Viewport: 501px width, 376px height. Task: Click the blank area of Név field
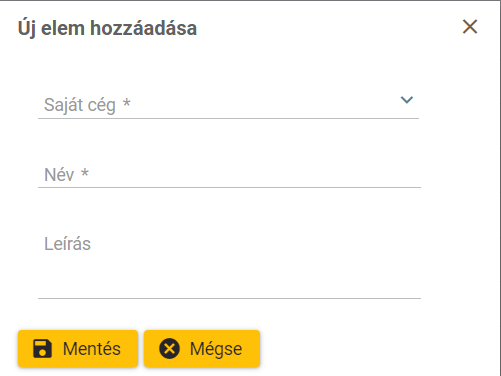pos(253,174)
